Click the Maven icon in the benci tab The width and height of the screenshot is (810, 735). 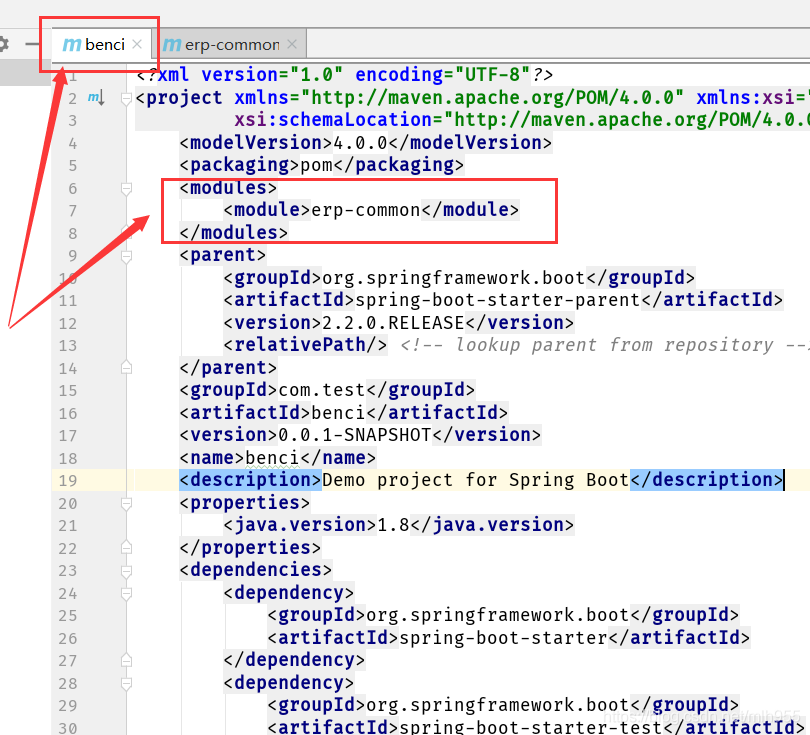click(71, 45)
